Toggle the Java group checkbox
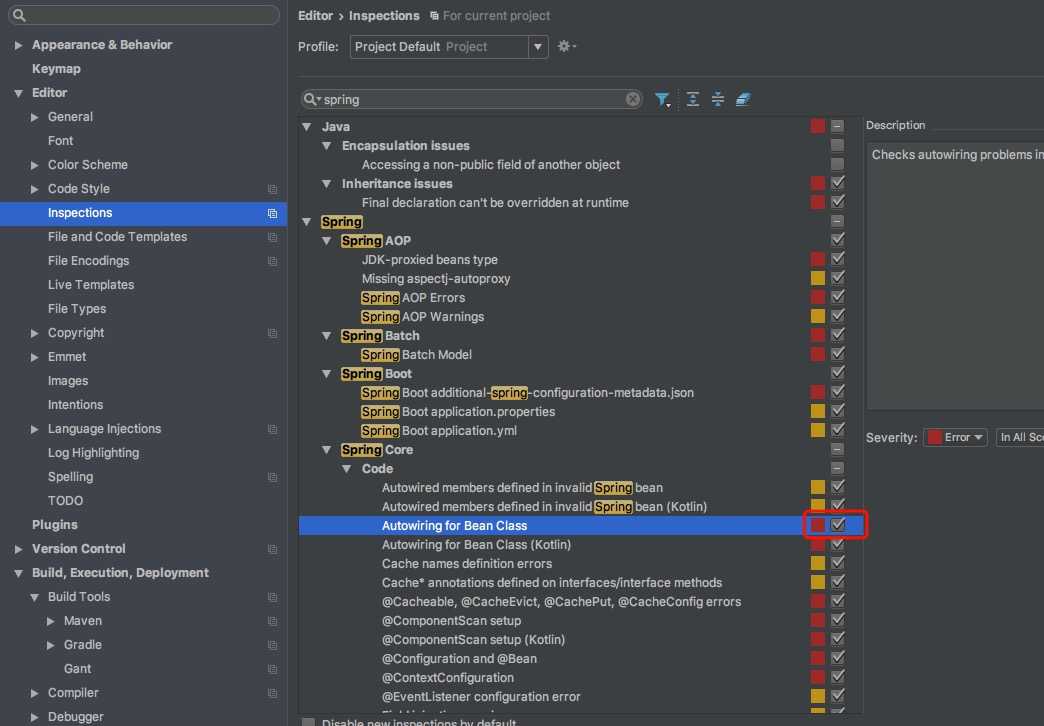This screenshot has height=726, width=1044. click(x=838, y=126)
